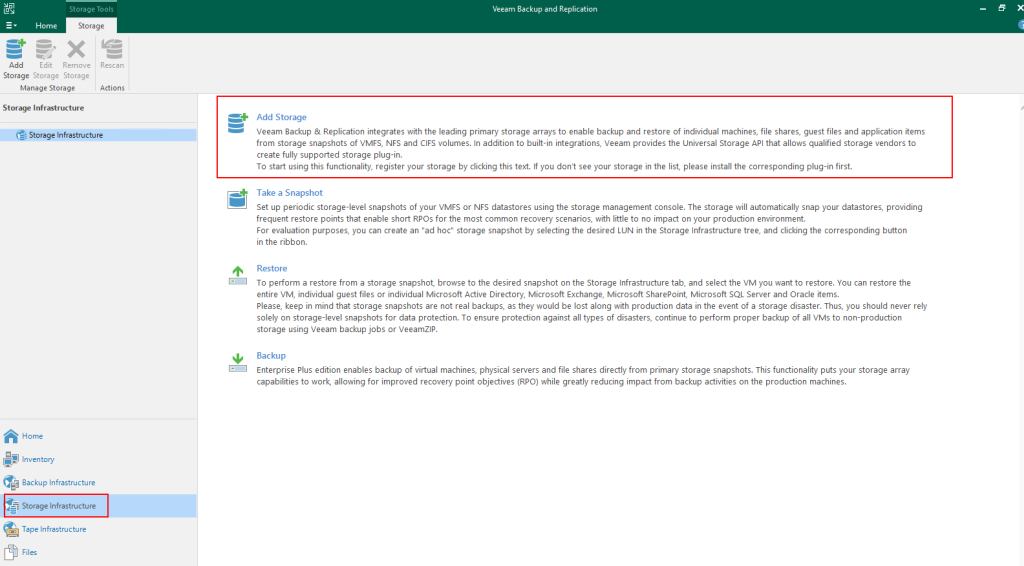This screenshot has height=566, width=1024.
Task: Open the Add Storage link
Action: 281,117
